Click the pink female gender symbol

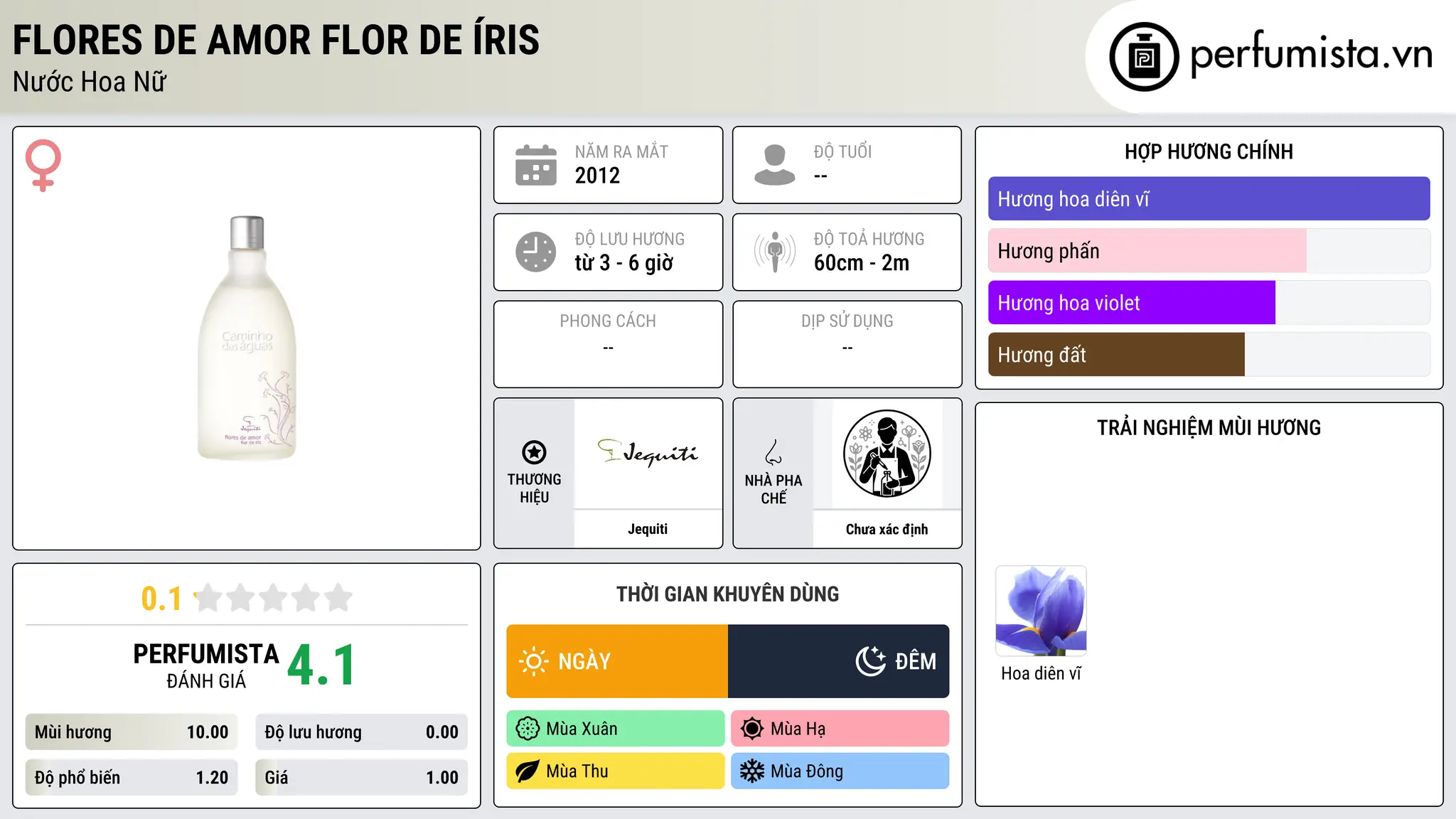43,165
